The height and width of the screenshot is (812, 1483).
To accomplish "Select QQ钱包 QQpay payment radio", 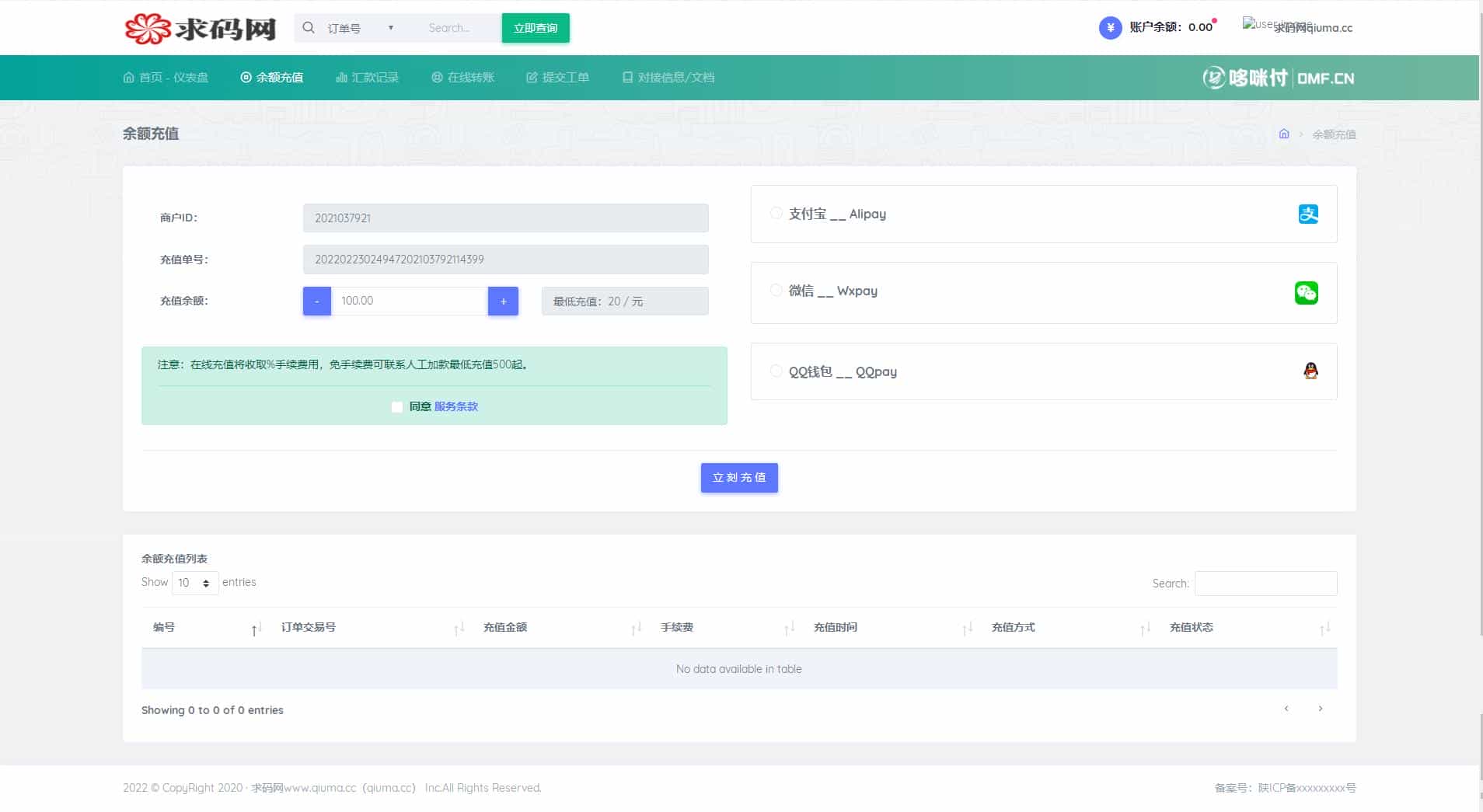I will tap(776, 371).
